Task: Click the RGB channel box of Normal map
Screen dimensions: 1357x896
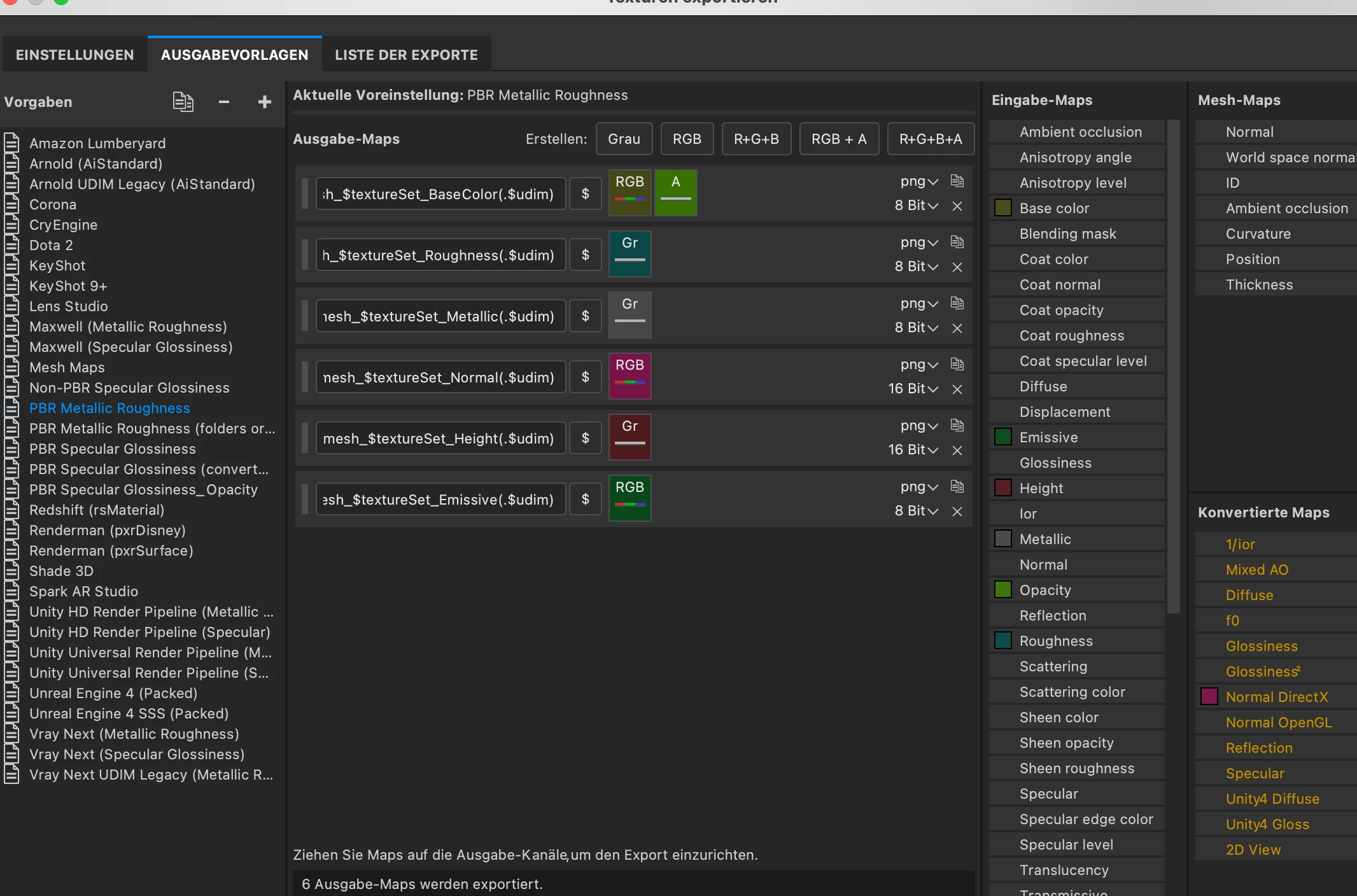Action: click(629, 376)
